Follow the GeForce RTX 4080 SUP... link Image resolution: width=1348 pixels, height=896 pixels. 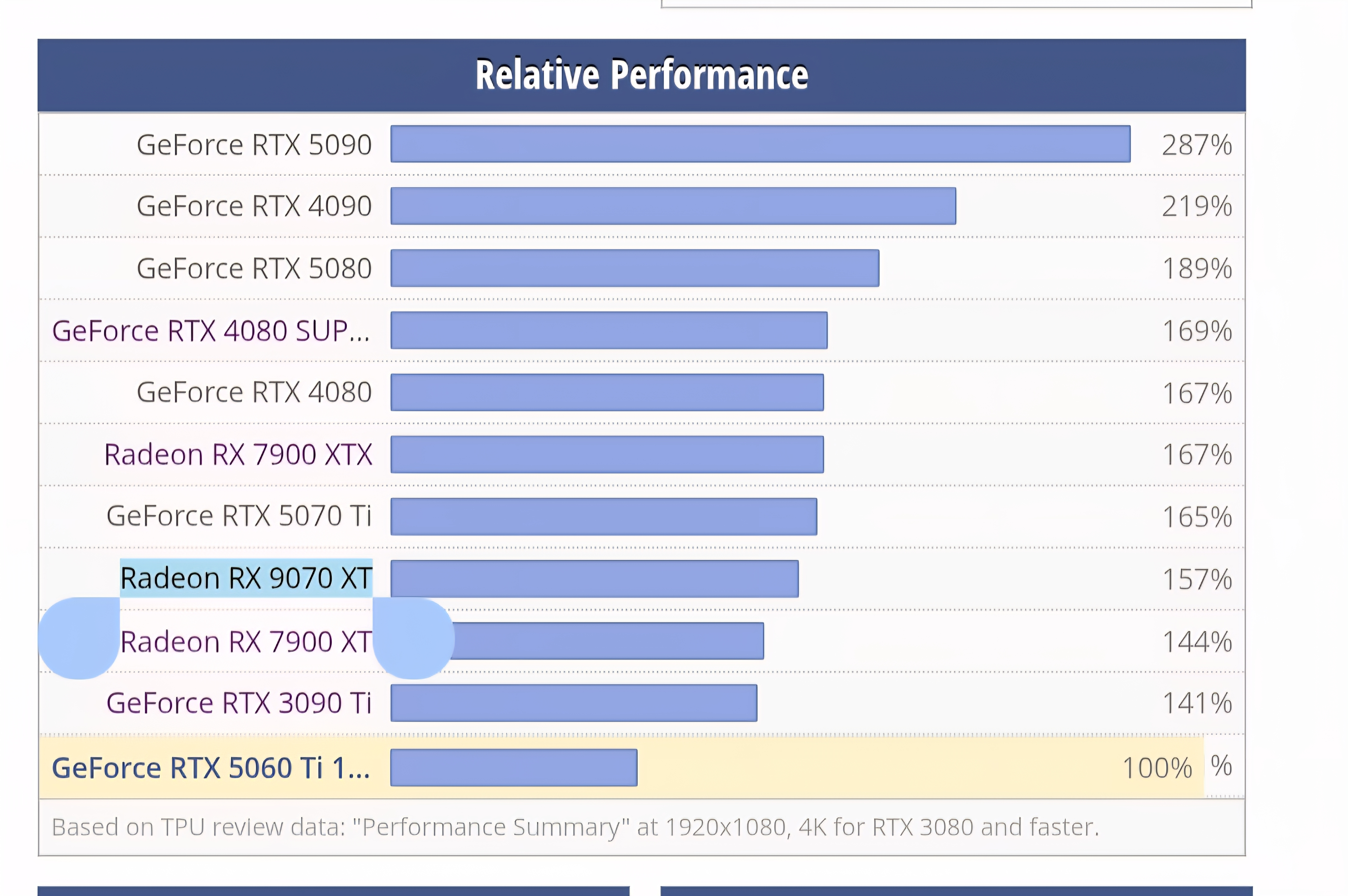[211, 331]
